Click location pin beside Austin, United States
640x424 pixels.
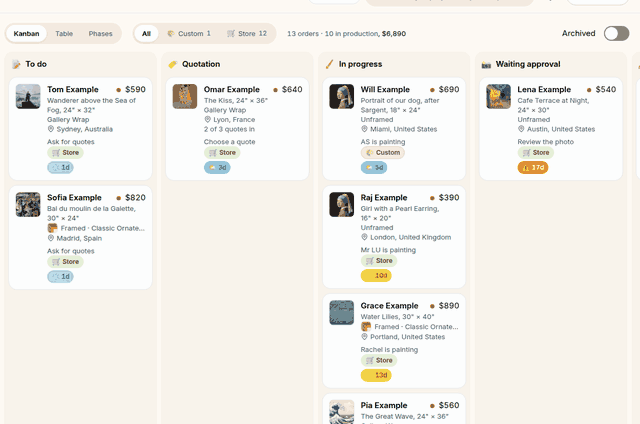click(521, 129)
